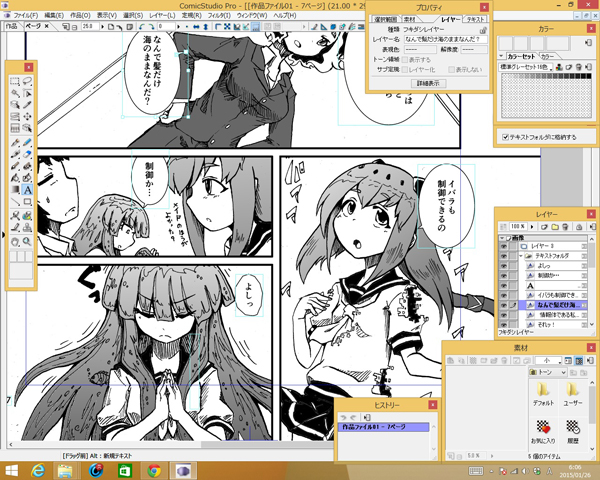Toggle the レイヤー化 checkbox
600x480 pixels.
404,70
